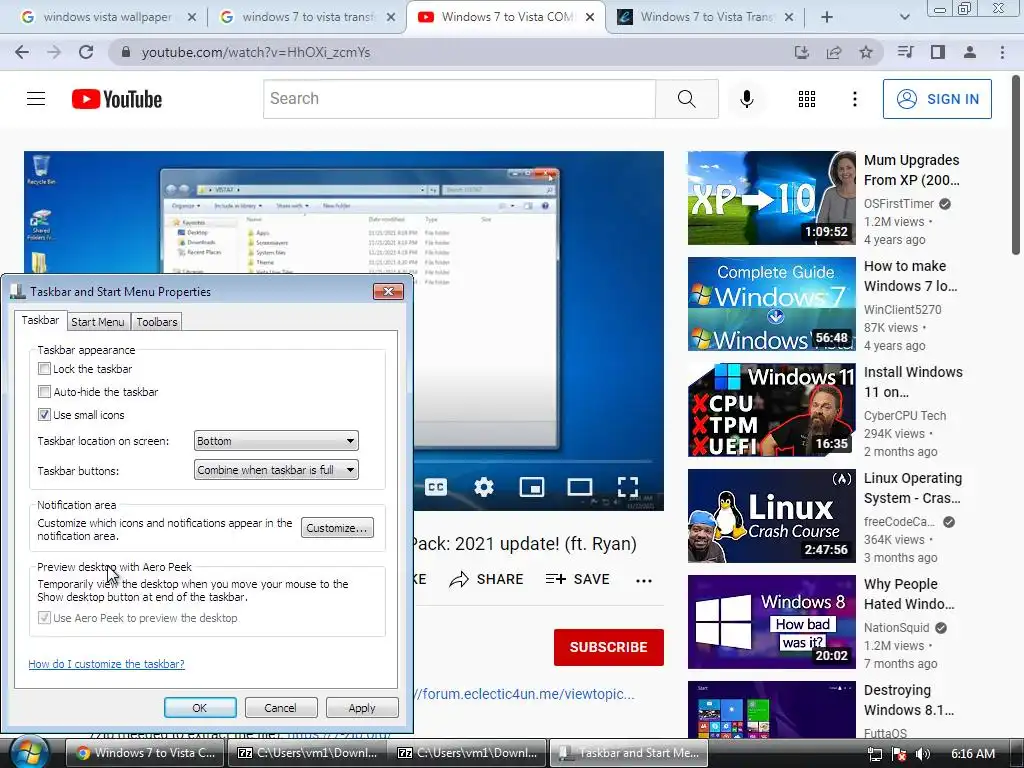Toggle closed captions on the video player

pyautogui.click(x=436, y=487)
